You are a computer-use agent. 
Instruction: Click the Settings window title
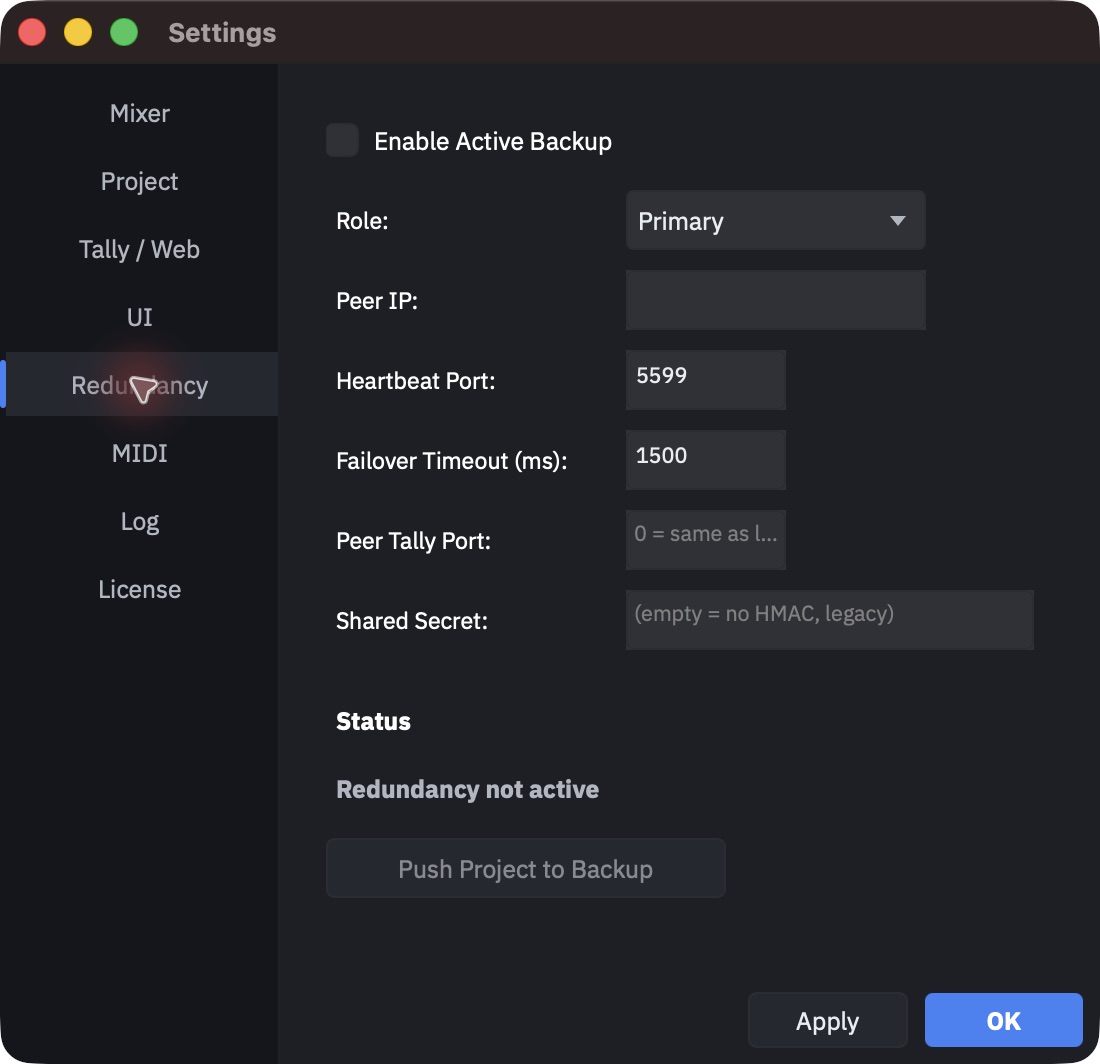[222, 33]
